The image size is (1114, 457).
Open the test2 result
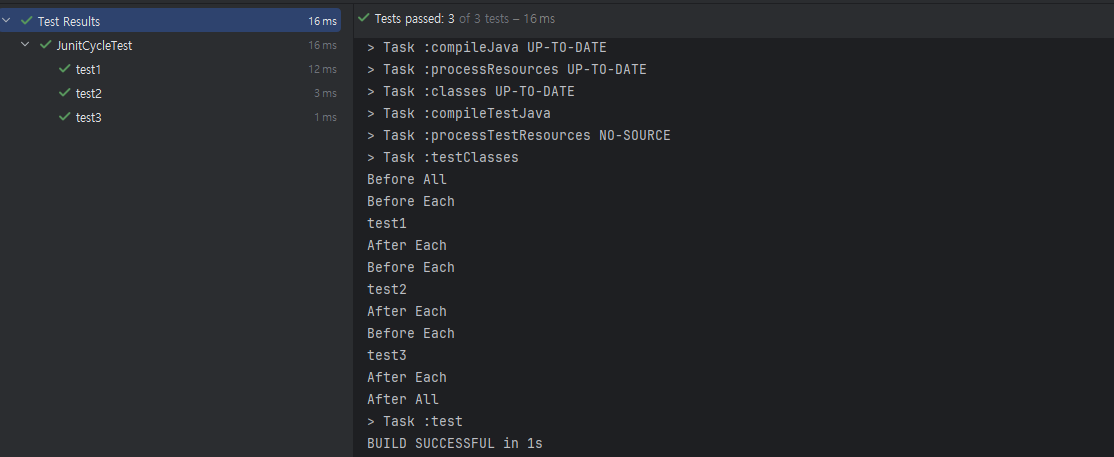(x=89, y=94)
